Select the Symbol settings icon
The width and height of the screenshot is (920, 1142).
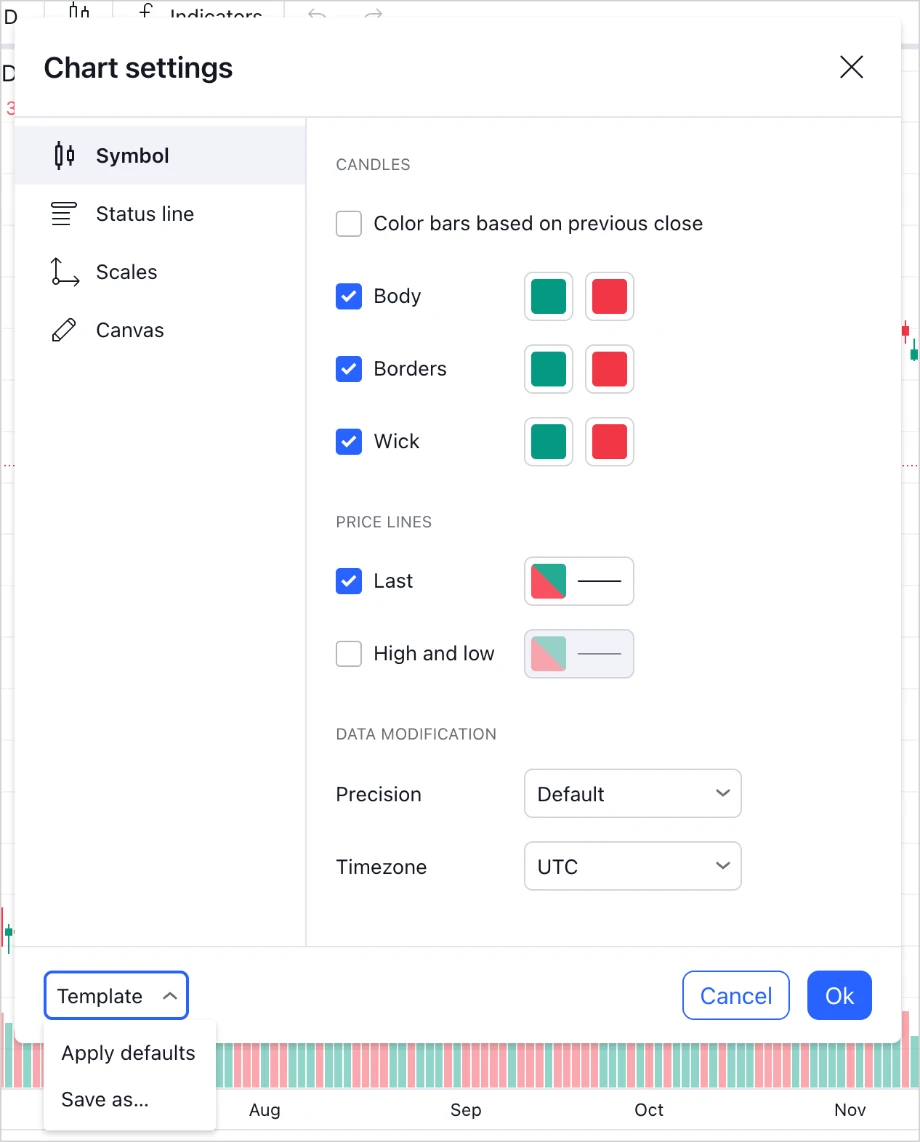pos(63,155)
